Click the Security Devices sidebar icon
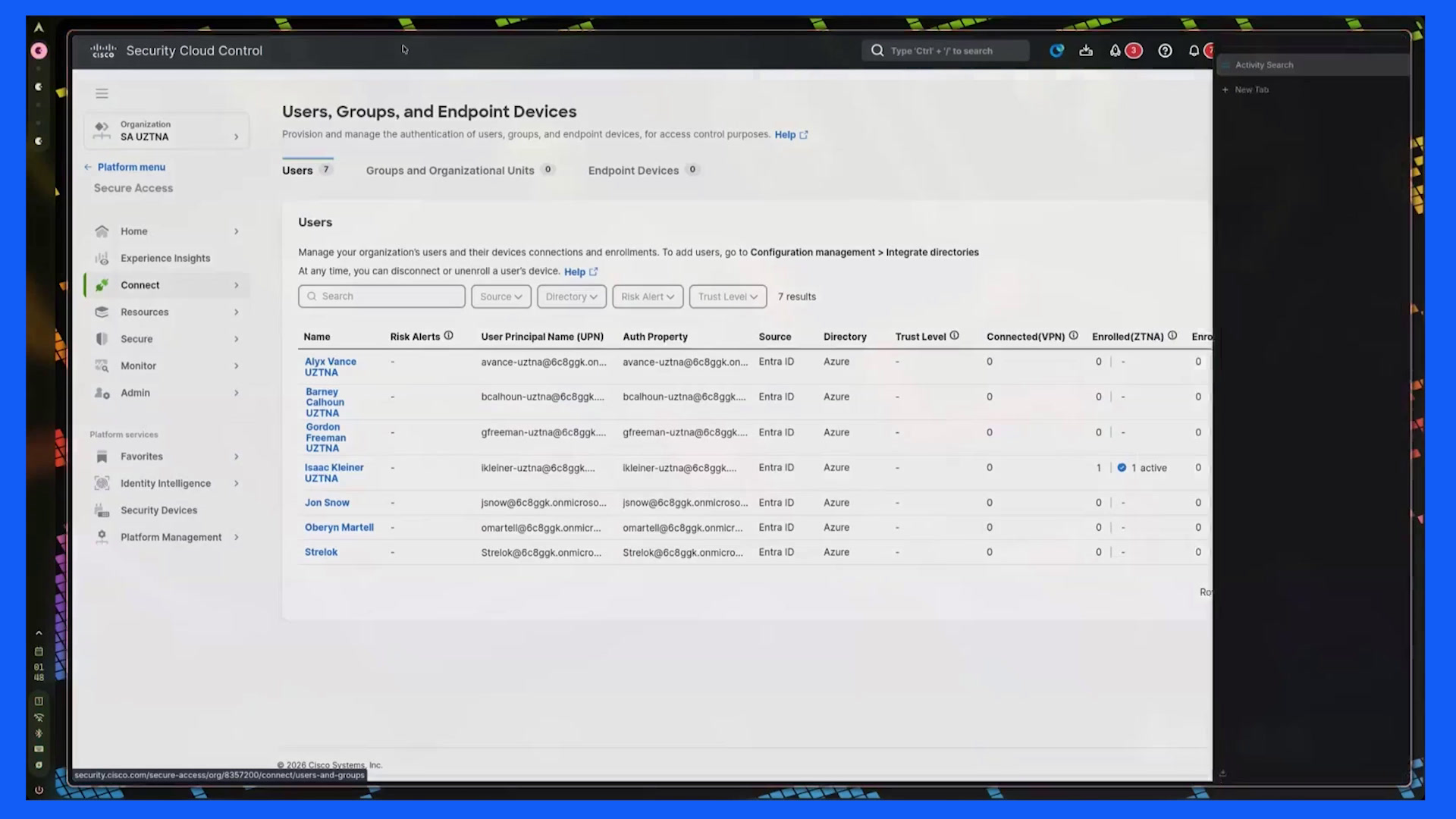 [102, 510]
